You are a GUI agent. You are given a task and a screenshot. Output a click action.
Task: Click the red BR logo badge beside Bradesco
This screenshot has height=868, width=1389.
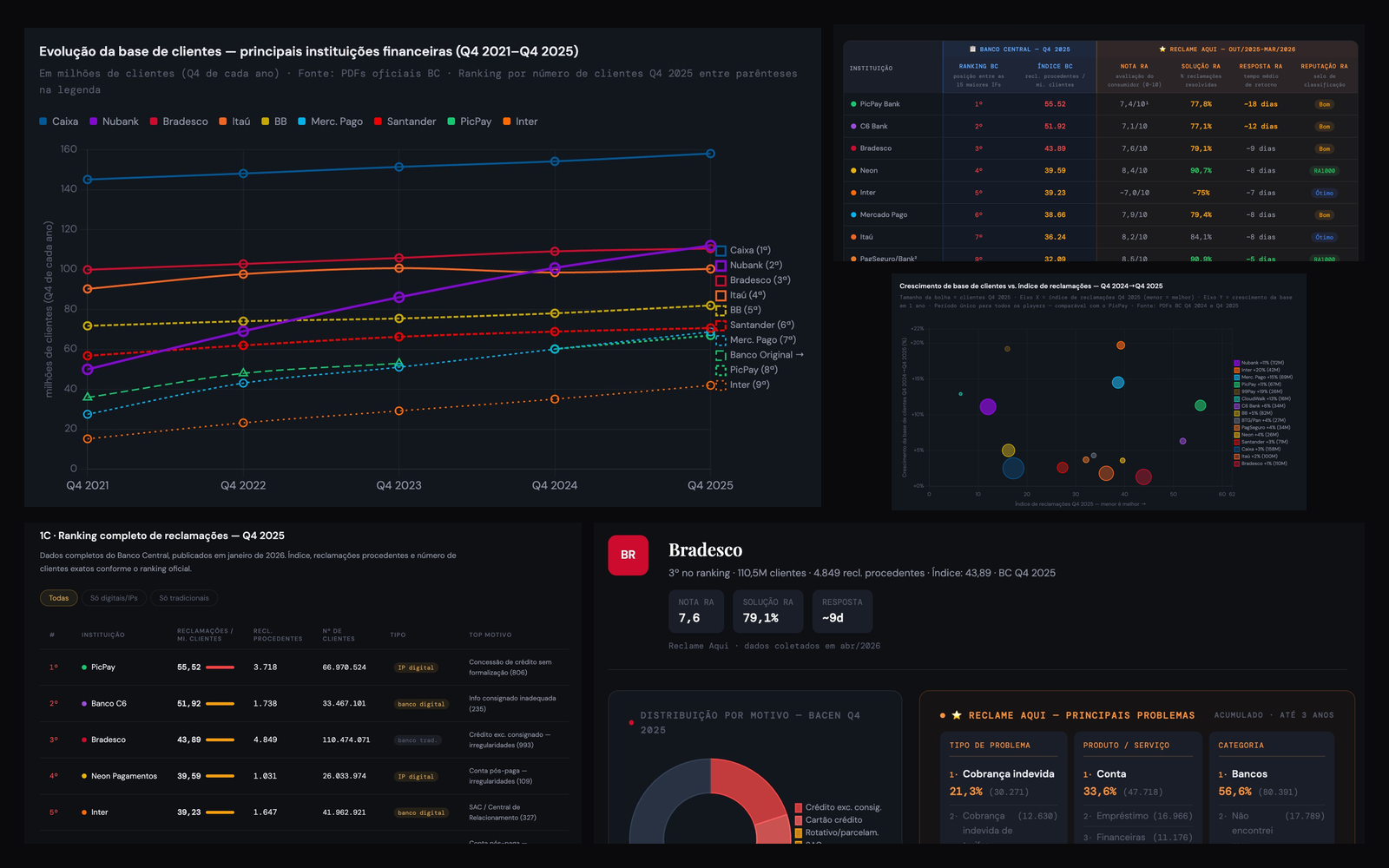coord(629,555)
